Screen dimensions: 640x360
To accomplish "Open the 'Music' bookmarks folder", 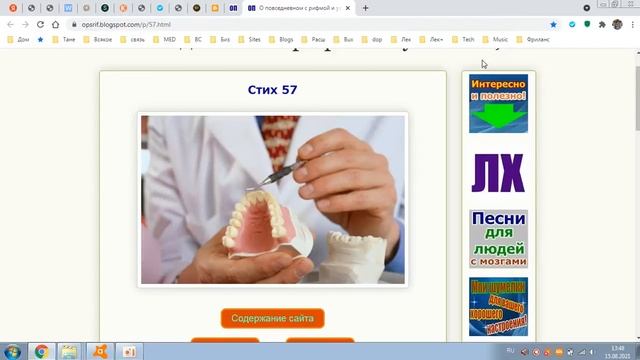I will point(495,40).
